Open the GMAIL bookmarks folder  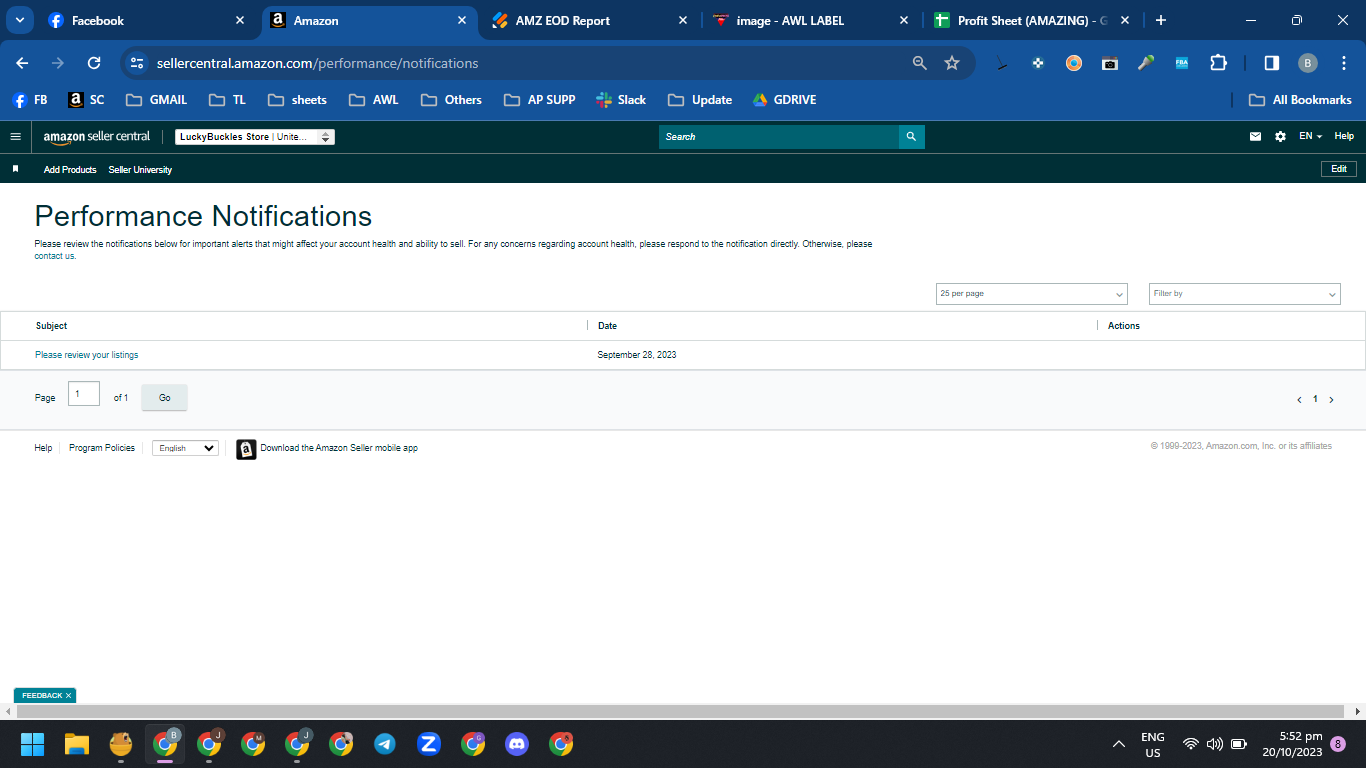pos(157,100)
